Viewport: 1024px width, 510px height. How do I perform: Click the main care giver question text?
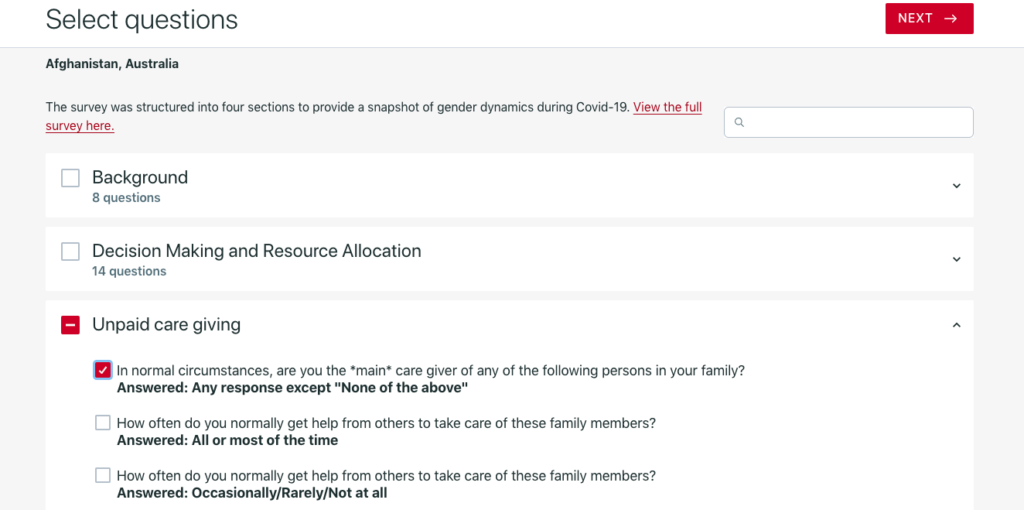point(430,370)
